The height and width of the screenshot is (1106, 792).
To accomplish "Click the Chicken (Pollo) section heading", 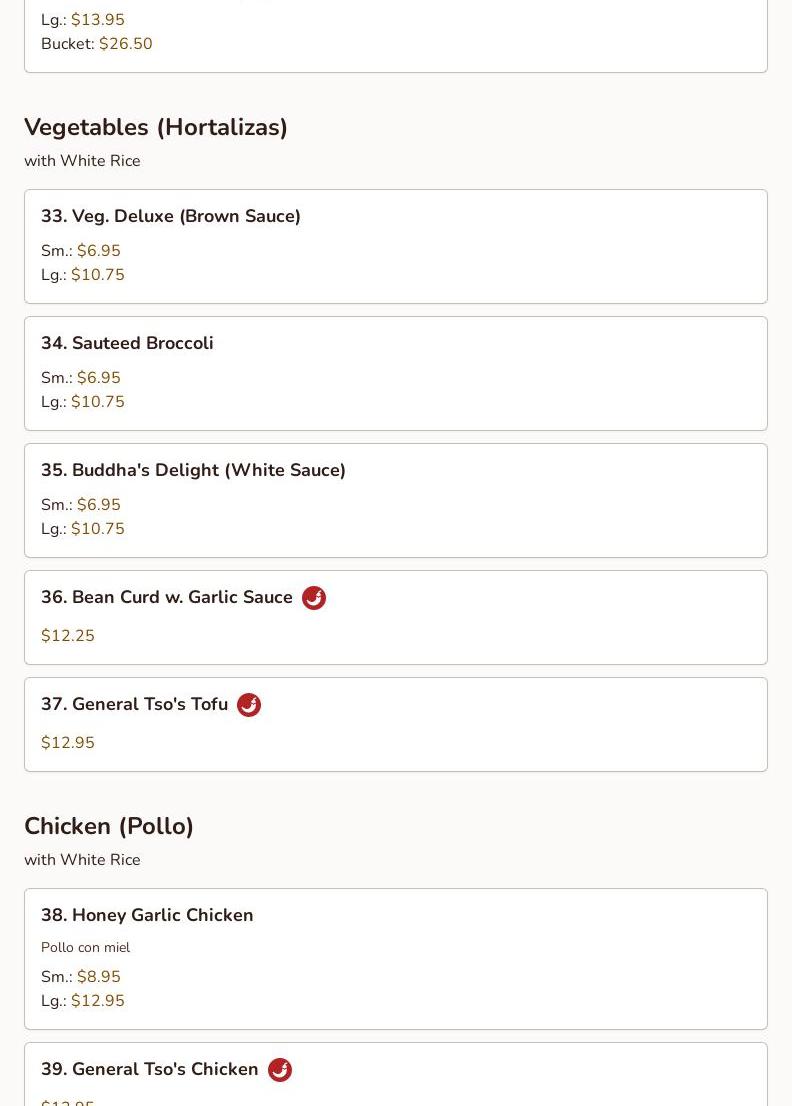I will pos(109,826).
